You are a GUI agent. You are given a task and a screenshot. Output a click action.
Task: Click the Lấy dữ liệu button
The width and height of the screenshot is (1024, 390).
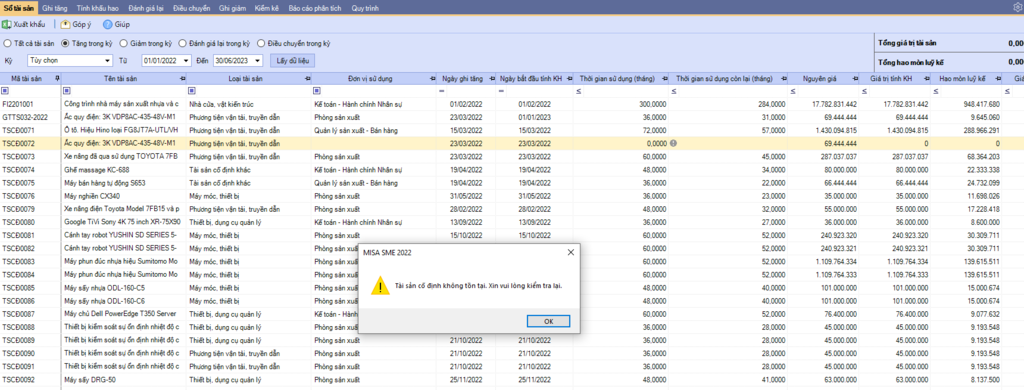pyautogui.click(x=292, y=61)
